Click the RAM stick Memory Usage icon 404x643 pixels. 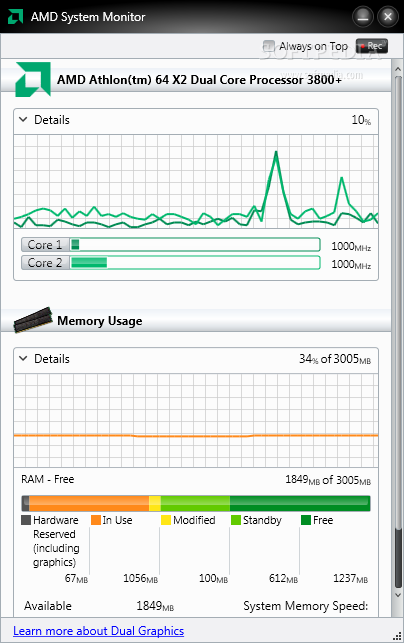coord(33,320)
